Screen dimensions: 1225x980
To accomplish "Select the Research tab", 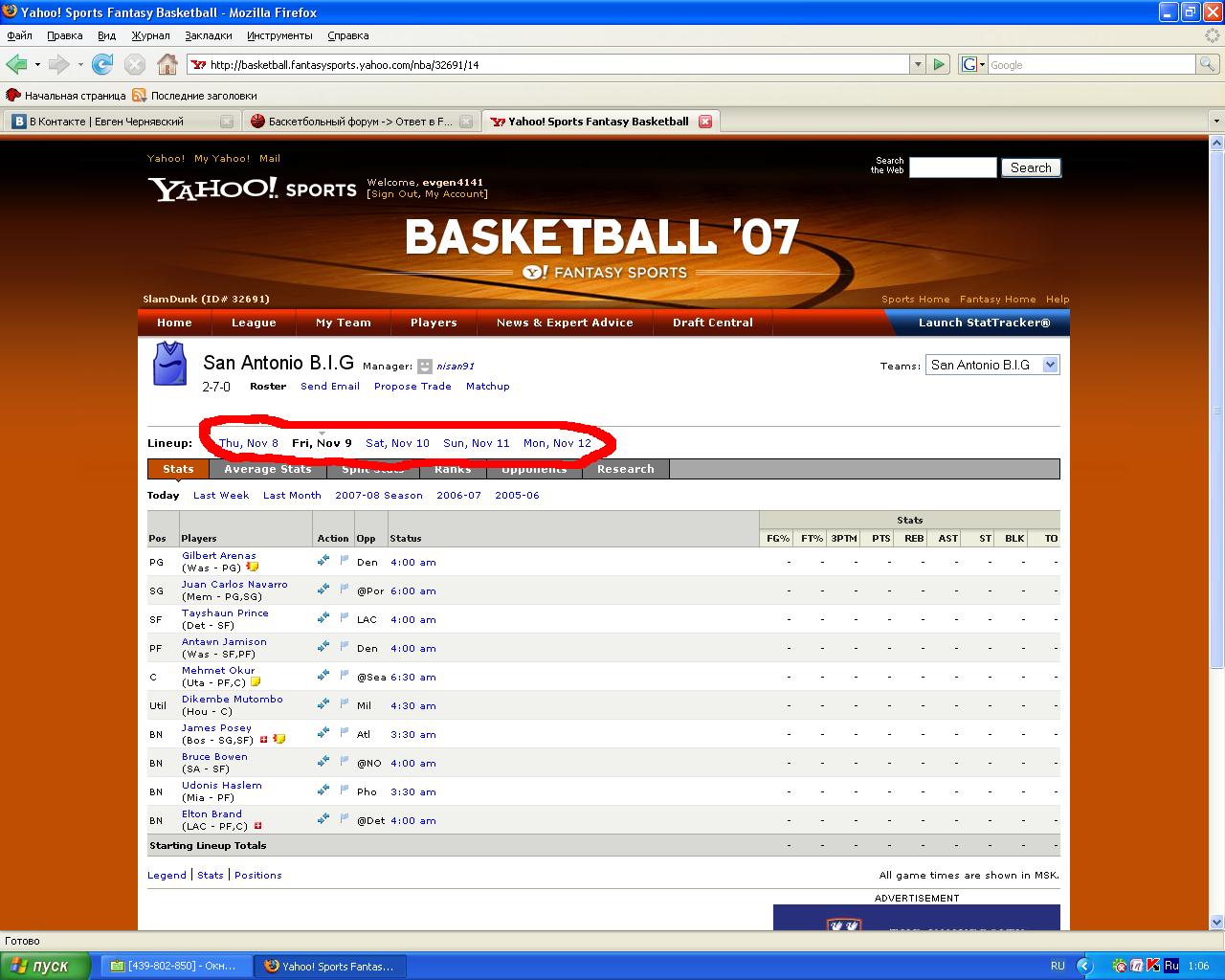I will click(626, 469).
